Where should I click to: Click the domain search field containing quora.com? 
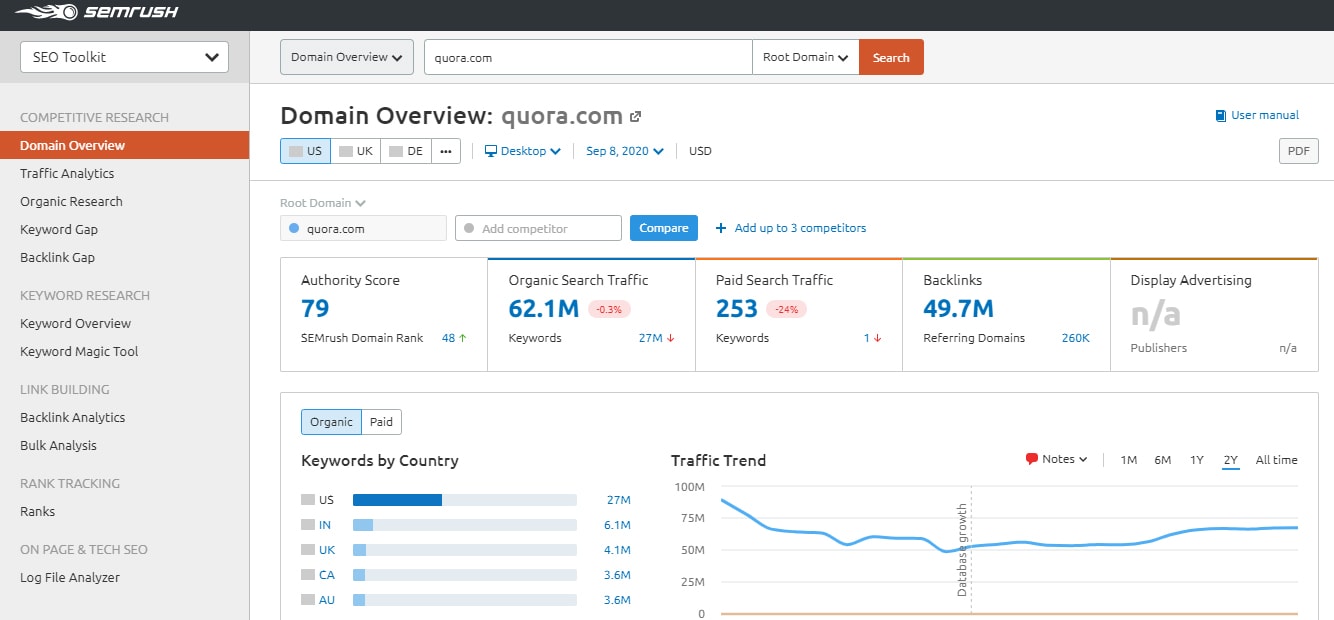click(x=588, y=57)
